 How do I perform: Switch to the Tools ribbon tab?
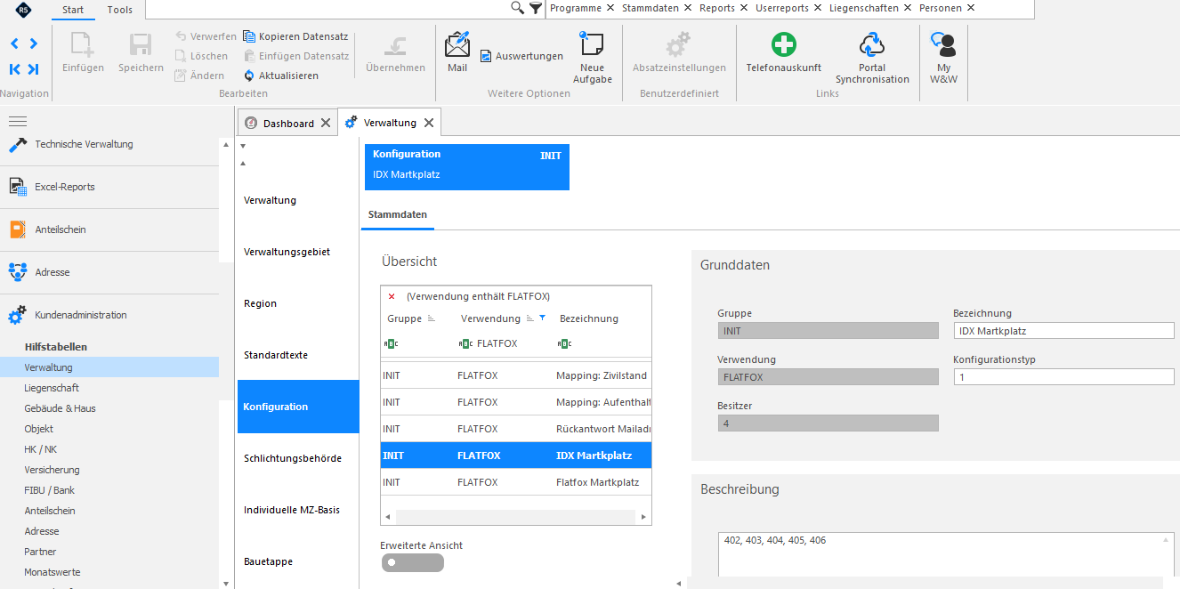pos(120,9)
